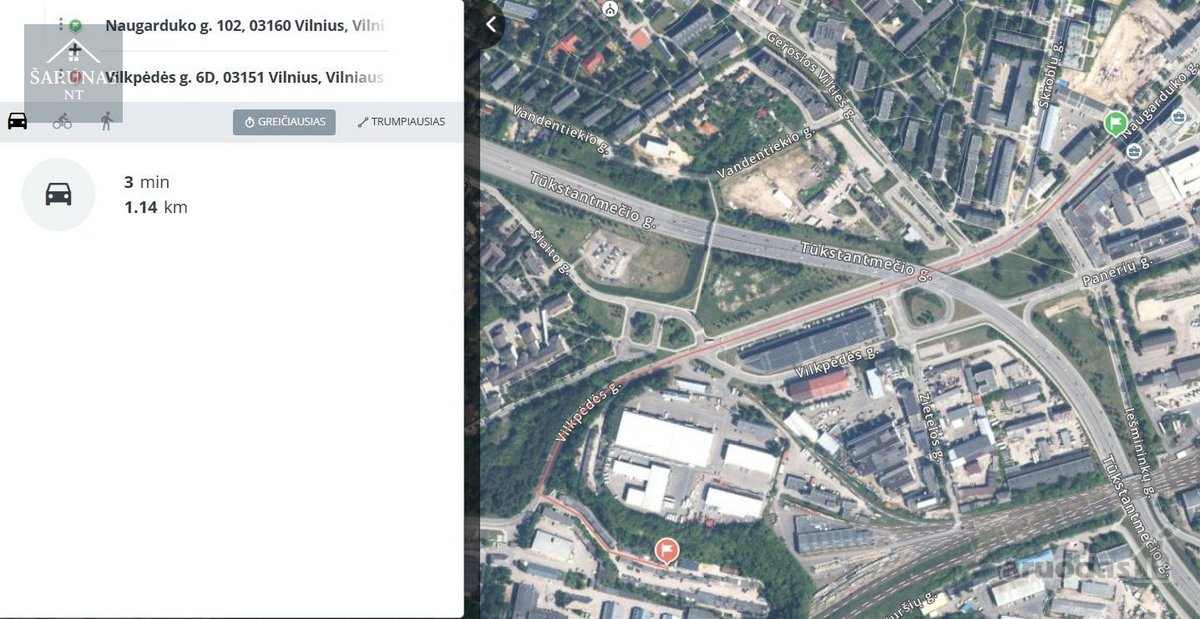
Task: Switch to walking travel mode
Action: pos(106,121)
